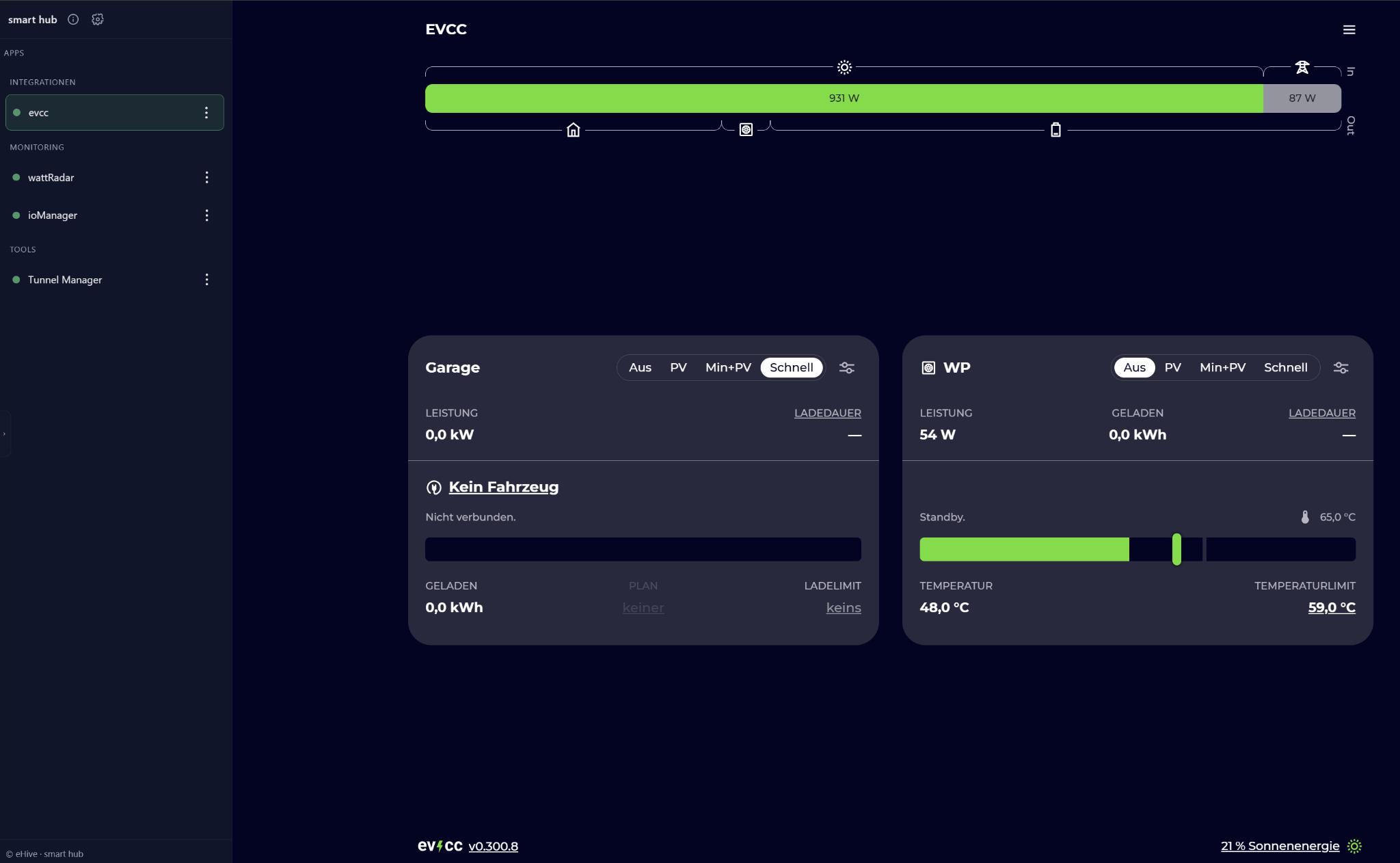Select ioManager under Monitoring
Viewport: 1400px width, 863px height.
pos(53,215)
